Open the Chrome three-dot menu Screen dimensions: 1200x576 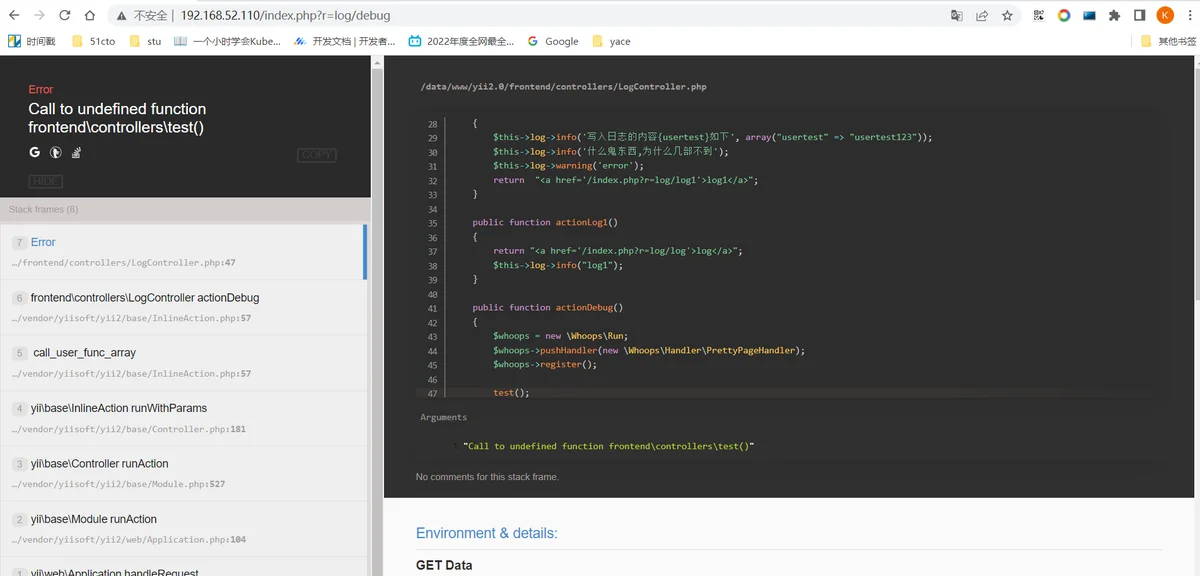point(1188,15)
